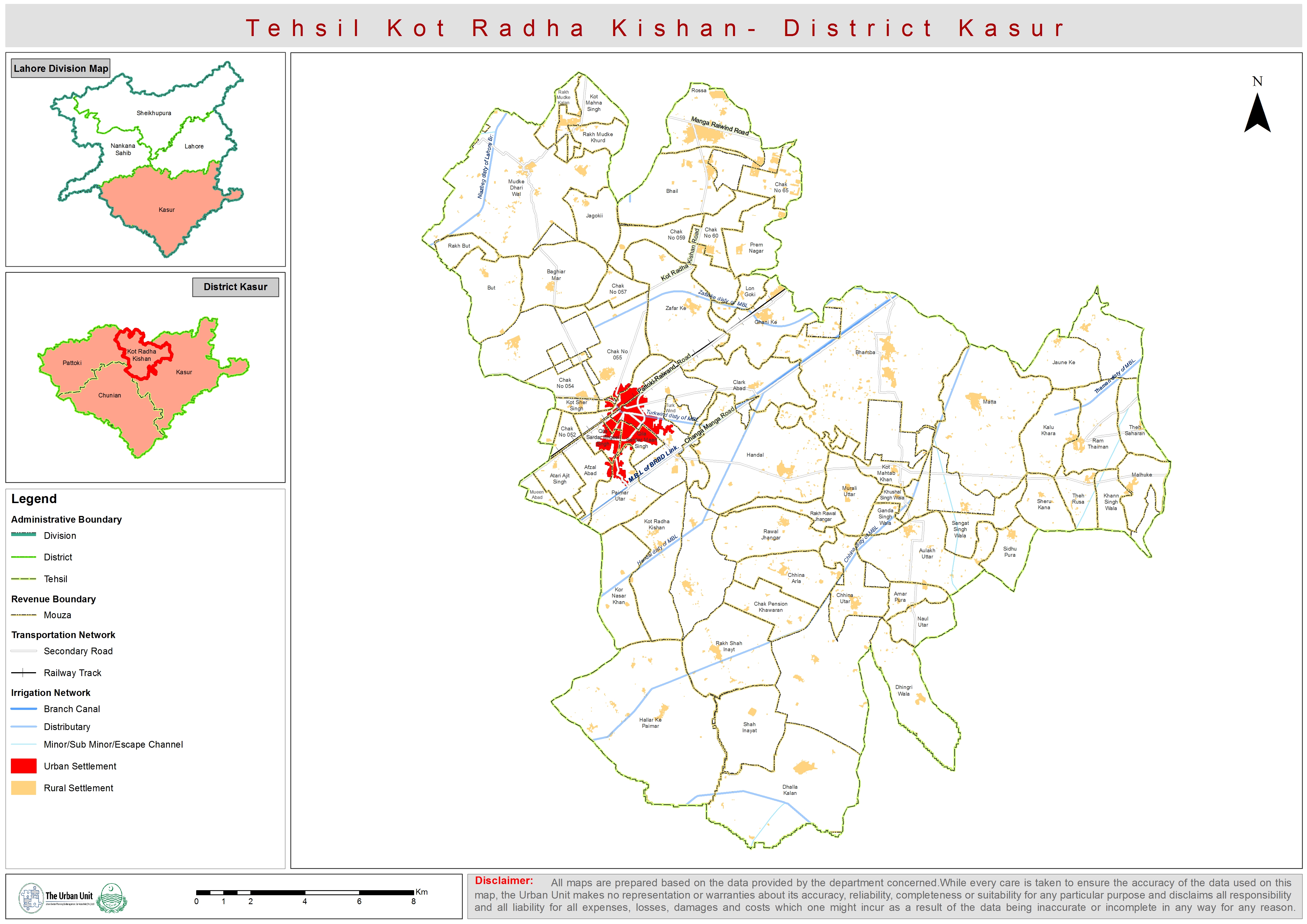Image resolution: width=1307 pixels, height=924 pixels.
Task: Click the Kot Radha Kishan tehsil in the inset
Action: (141, 355)
